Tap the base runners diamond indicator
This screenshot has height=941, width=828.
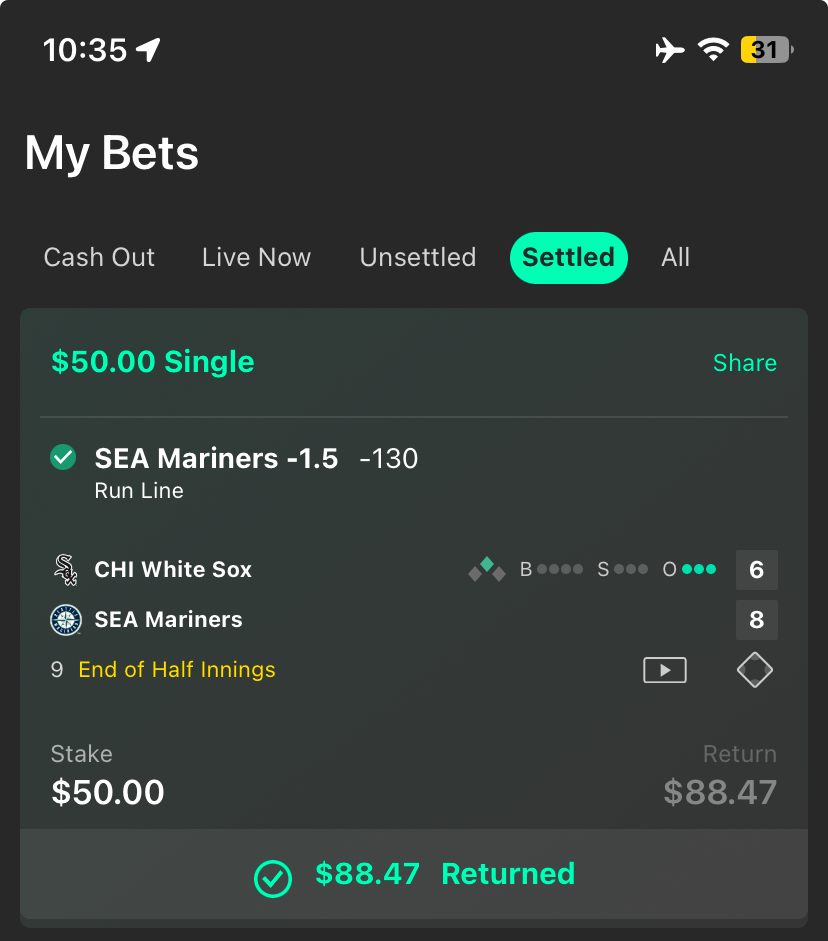pyautogui.click(x=487, y=570)
